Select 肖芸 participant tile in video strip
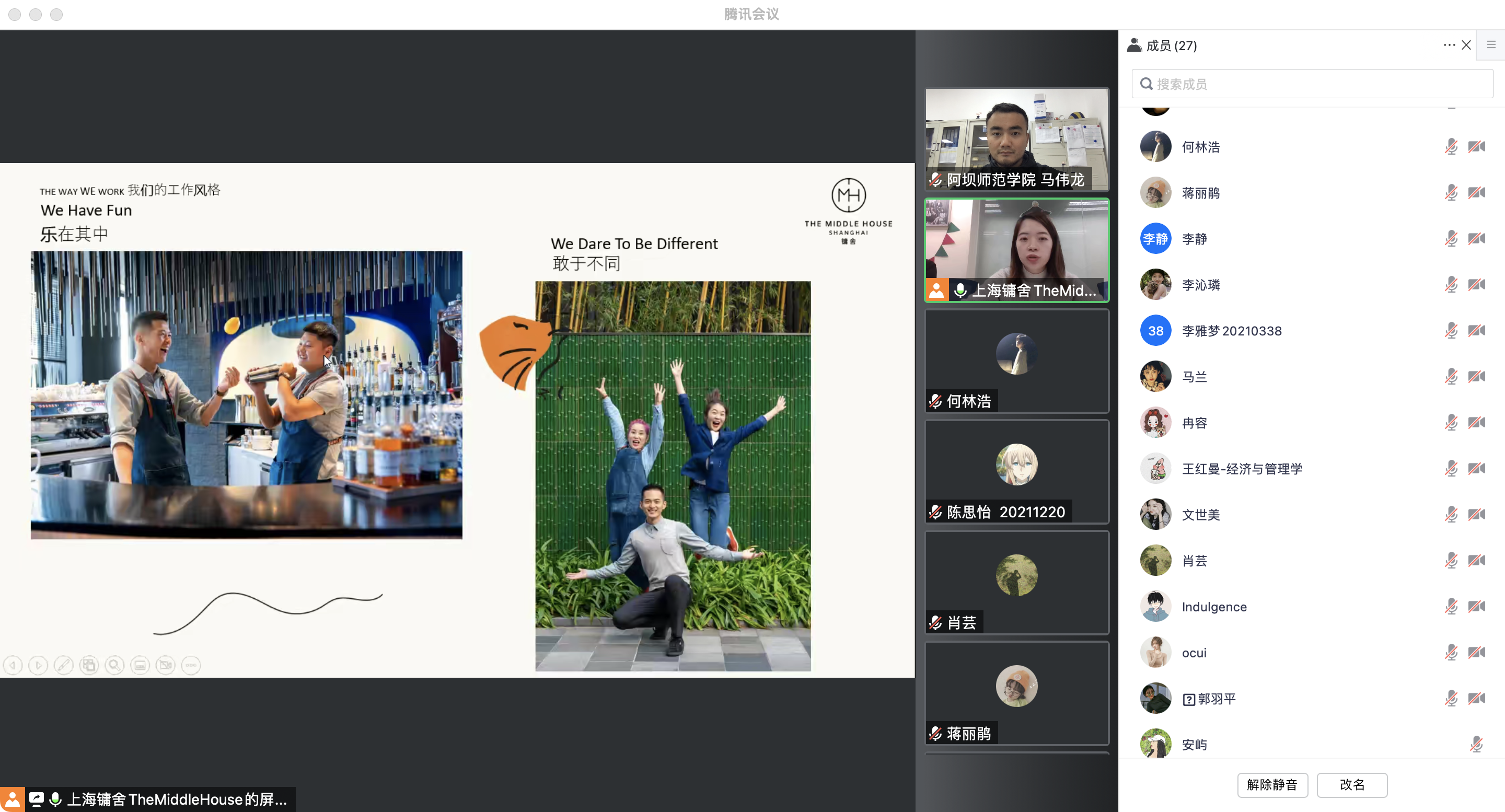The width and height of the screenshot is (1505, 812). pos(1016,583)
